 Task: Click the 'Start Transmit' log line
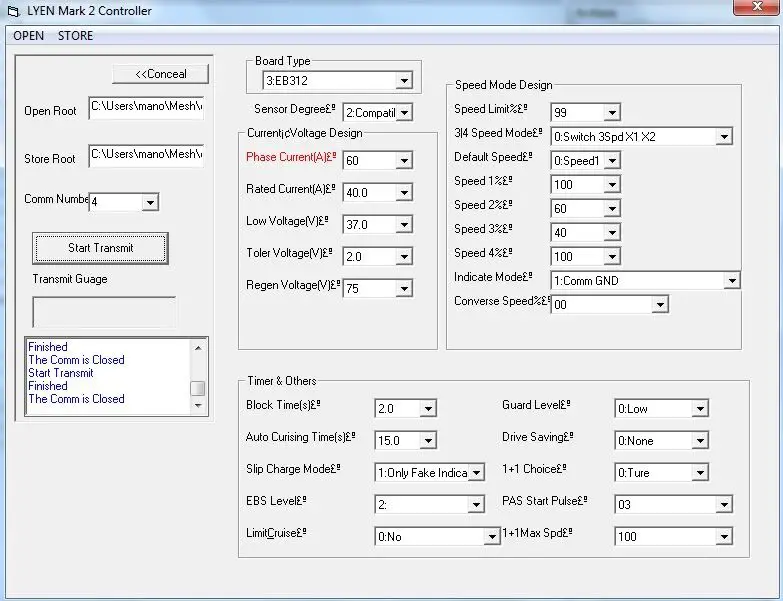pyautogui.click(x=60, y=373)
